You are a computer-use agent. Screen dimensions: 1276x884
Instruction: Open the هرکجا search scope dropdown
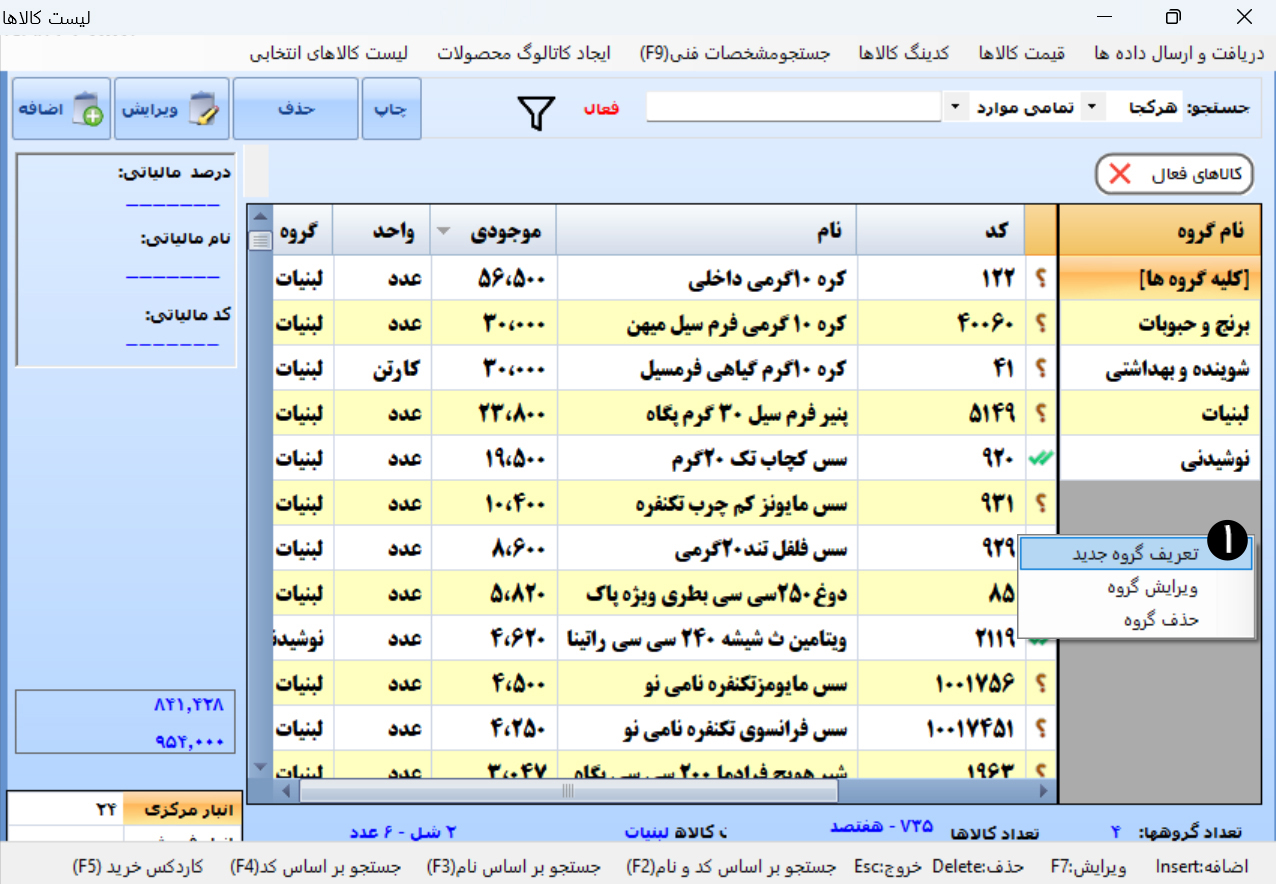pos(1092,107)
